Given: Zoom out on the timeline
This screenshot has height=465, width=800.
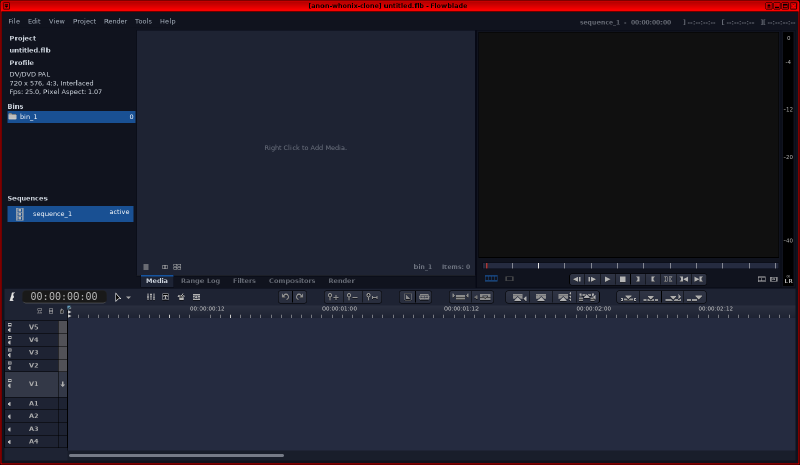Looking at the screenshot, I should point(353,297).
